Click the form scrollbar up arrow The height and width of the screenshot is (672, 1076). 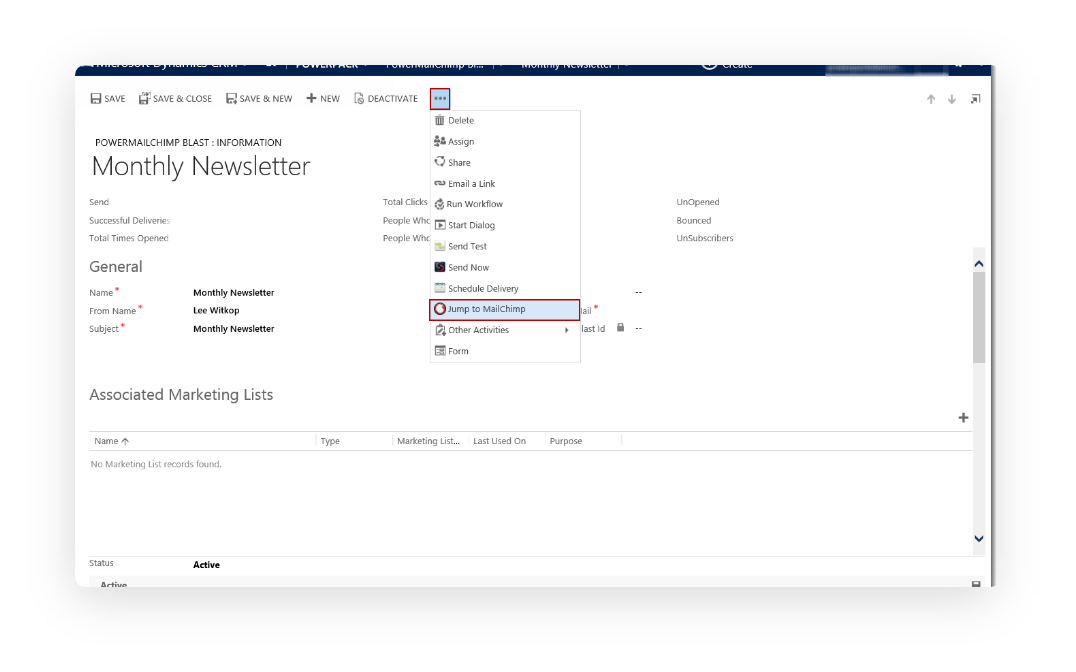click(x=979, y=264)
